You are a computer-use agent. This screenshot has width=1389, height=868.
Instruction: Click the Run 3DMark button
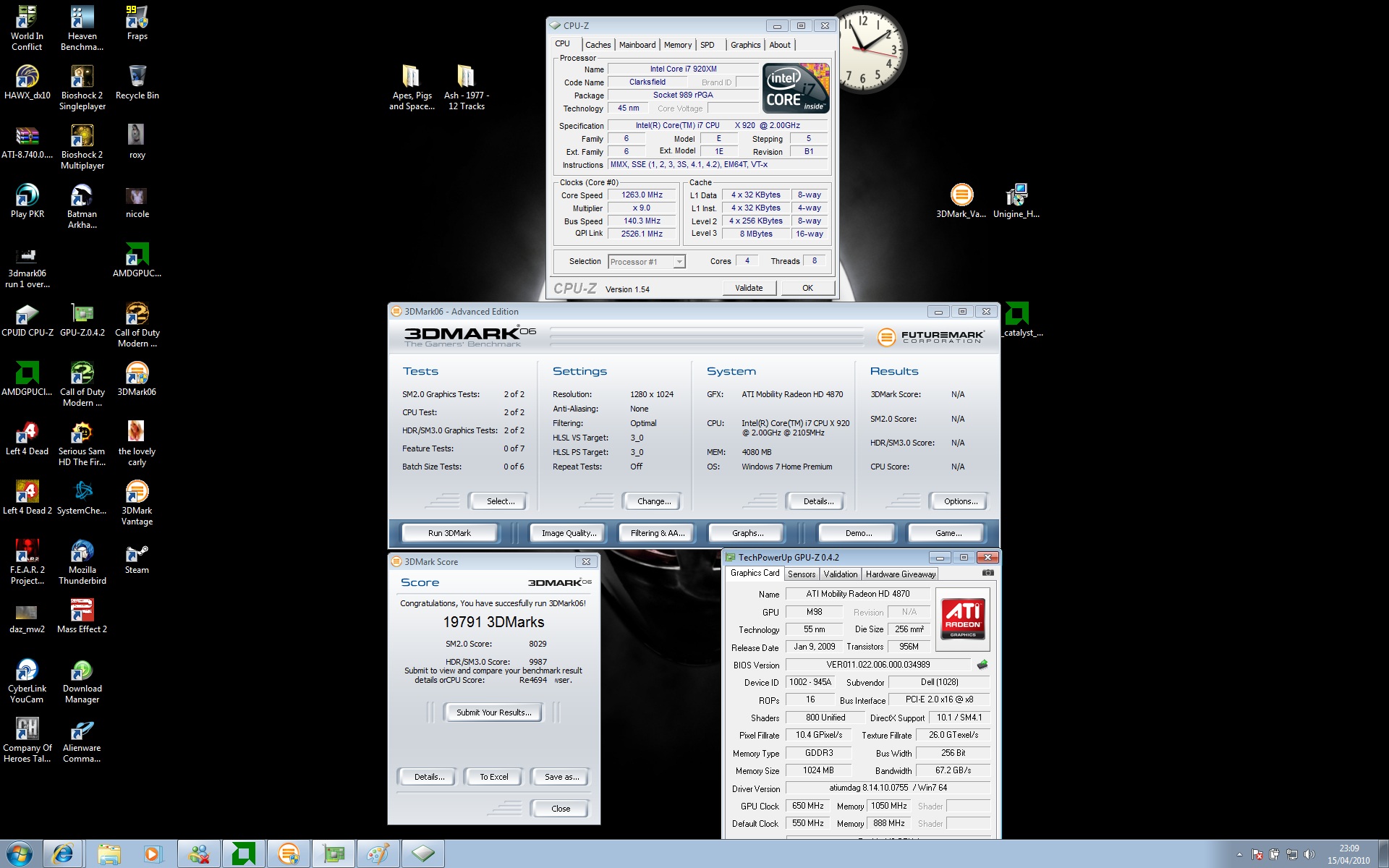click(449, 533)
